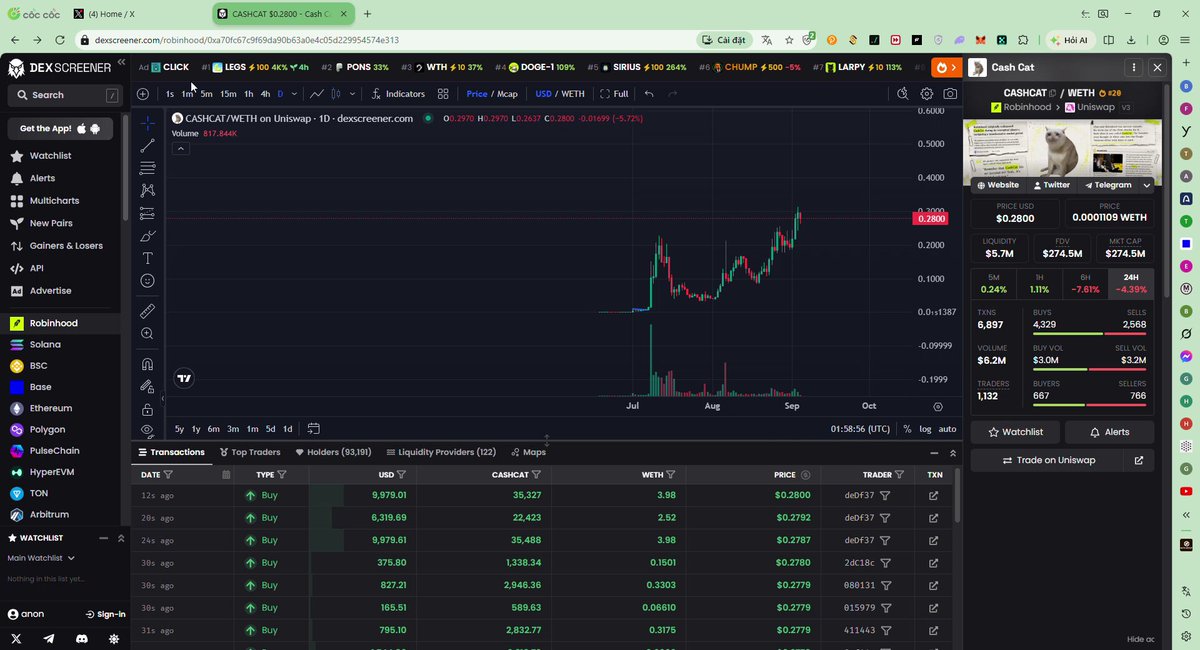Open the TYPE column filter

click(x=282, y=475)
